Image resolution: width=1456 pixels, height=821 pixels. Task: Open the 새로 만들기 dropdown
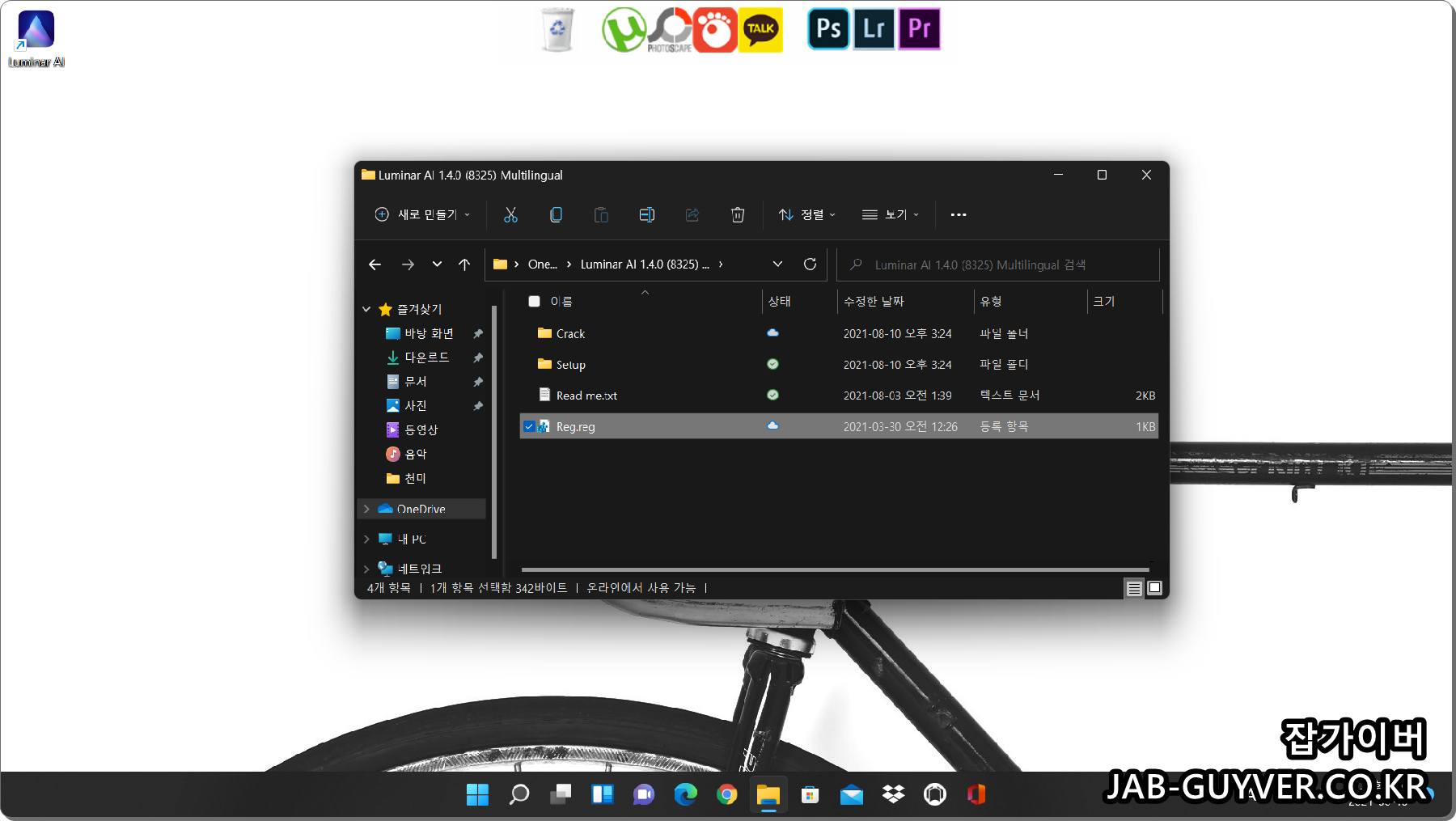422,214
